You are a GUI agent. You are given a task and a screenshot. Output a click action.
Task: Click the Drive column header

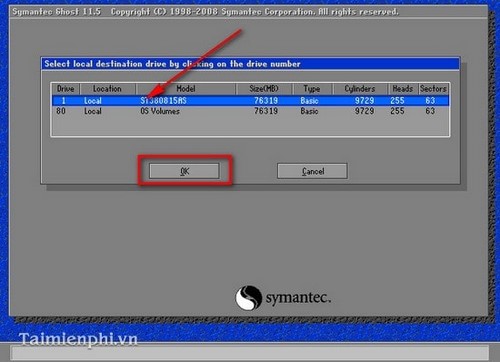click(66, 89)
